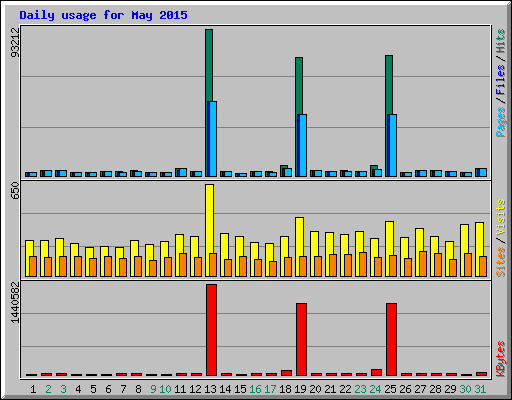The width and height of the screenshot is (512, 400).
Task: Click the 650 axis value label
Action: click(15, 191)
